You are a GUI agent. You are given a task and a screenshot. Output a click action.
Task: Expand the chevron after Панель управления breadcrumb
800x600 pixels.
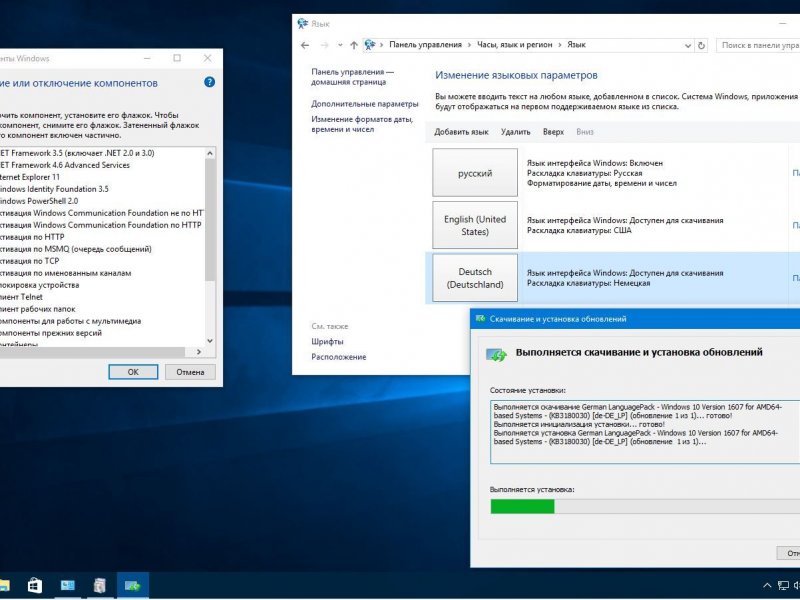[469, 45]
